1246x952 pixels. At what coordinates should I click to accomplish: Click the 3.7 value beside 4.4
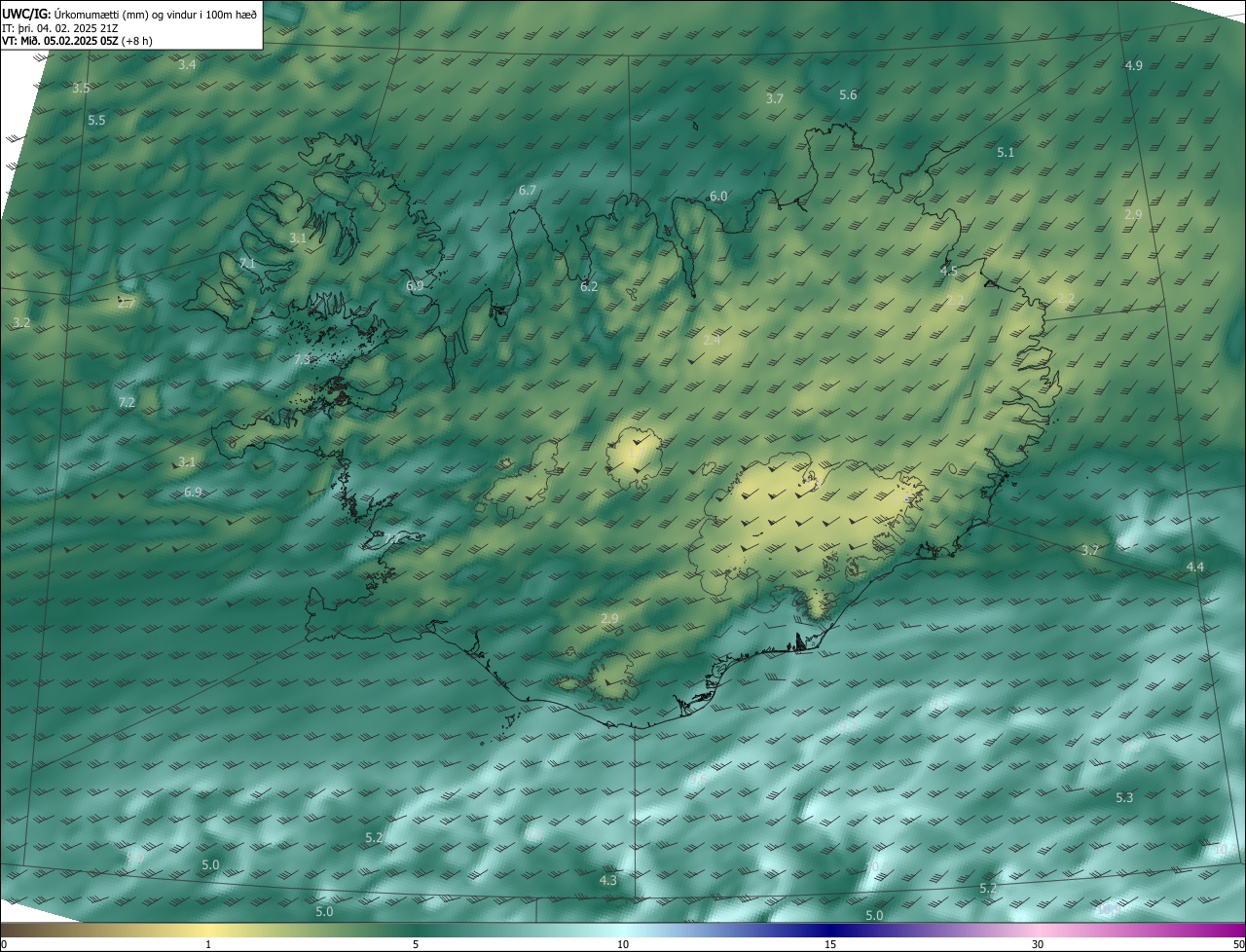(x=1089, y=550)
